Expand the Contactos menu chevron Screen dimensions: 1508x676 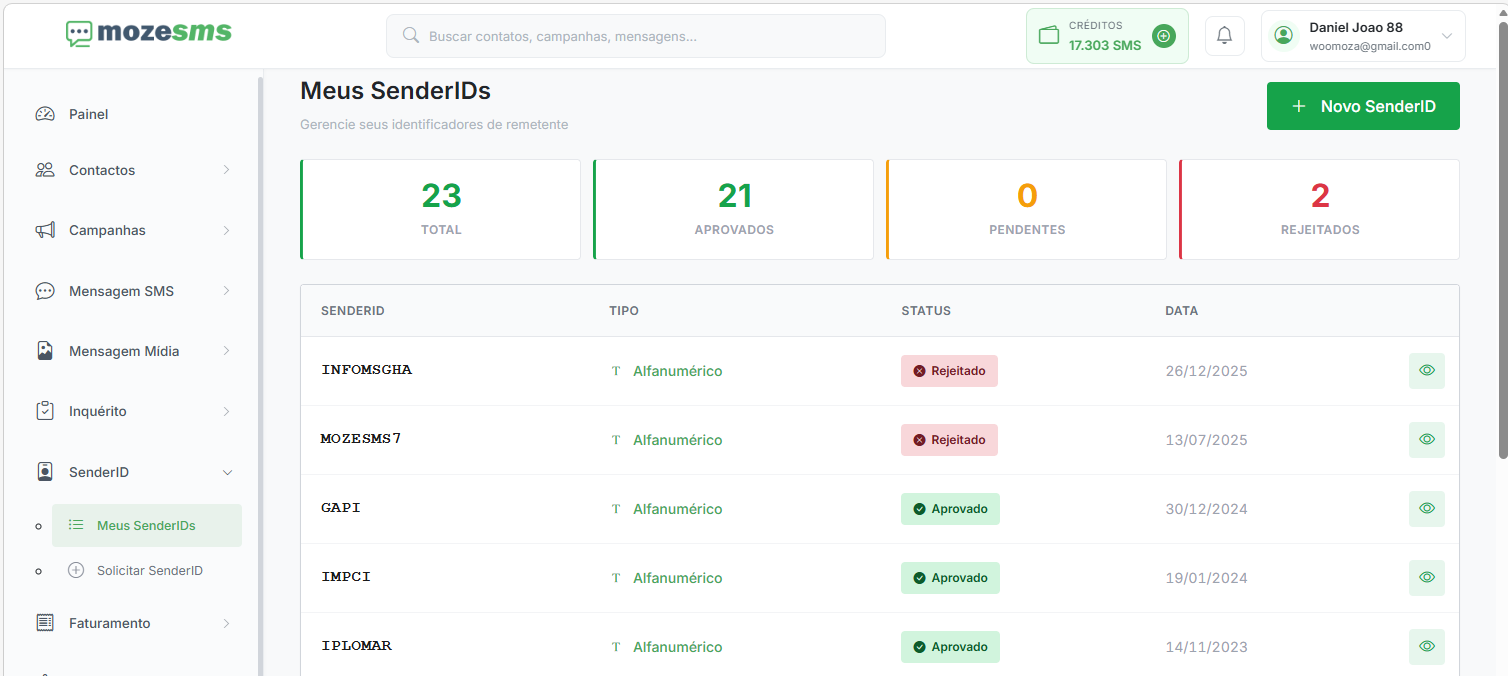pyautogui.click(x=227, y=170)
